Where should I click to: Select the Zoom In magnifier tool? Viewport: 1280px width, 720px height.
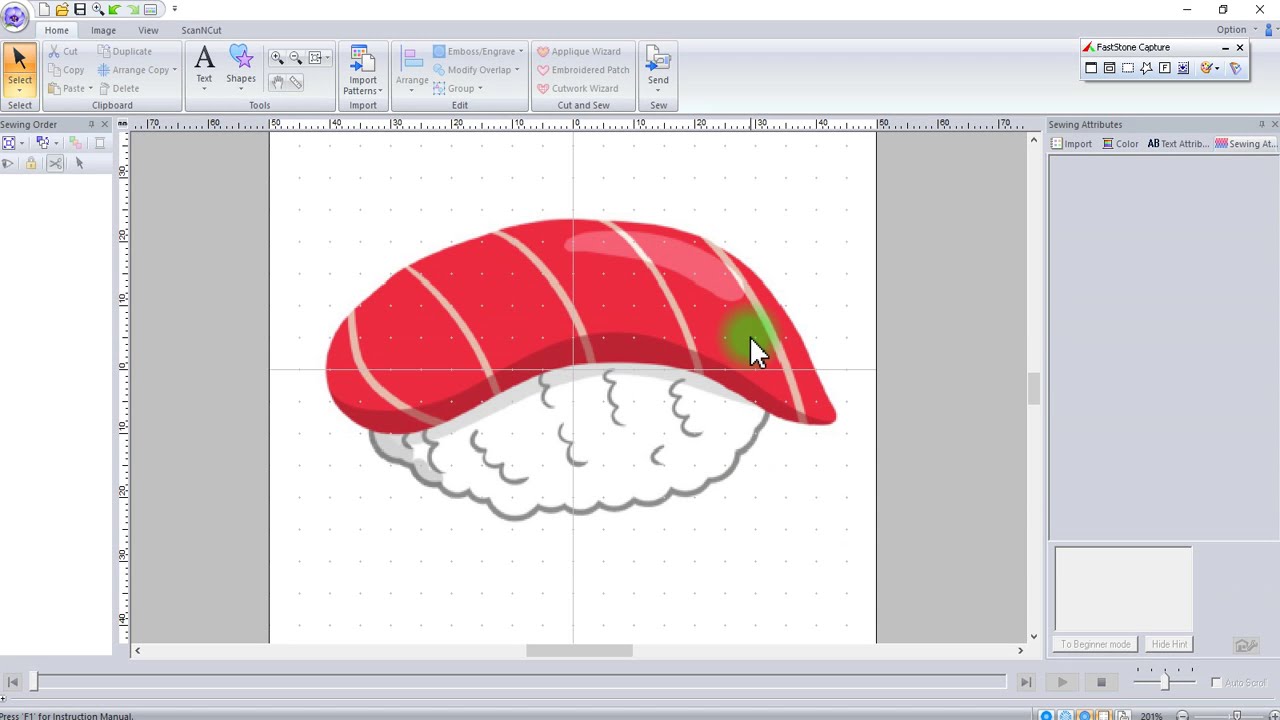pos(277,58)
